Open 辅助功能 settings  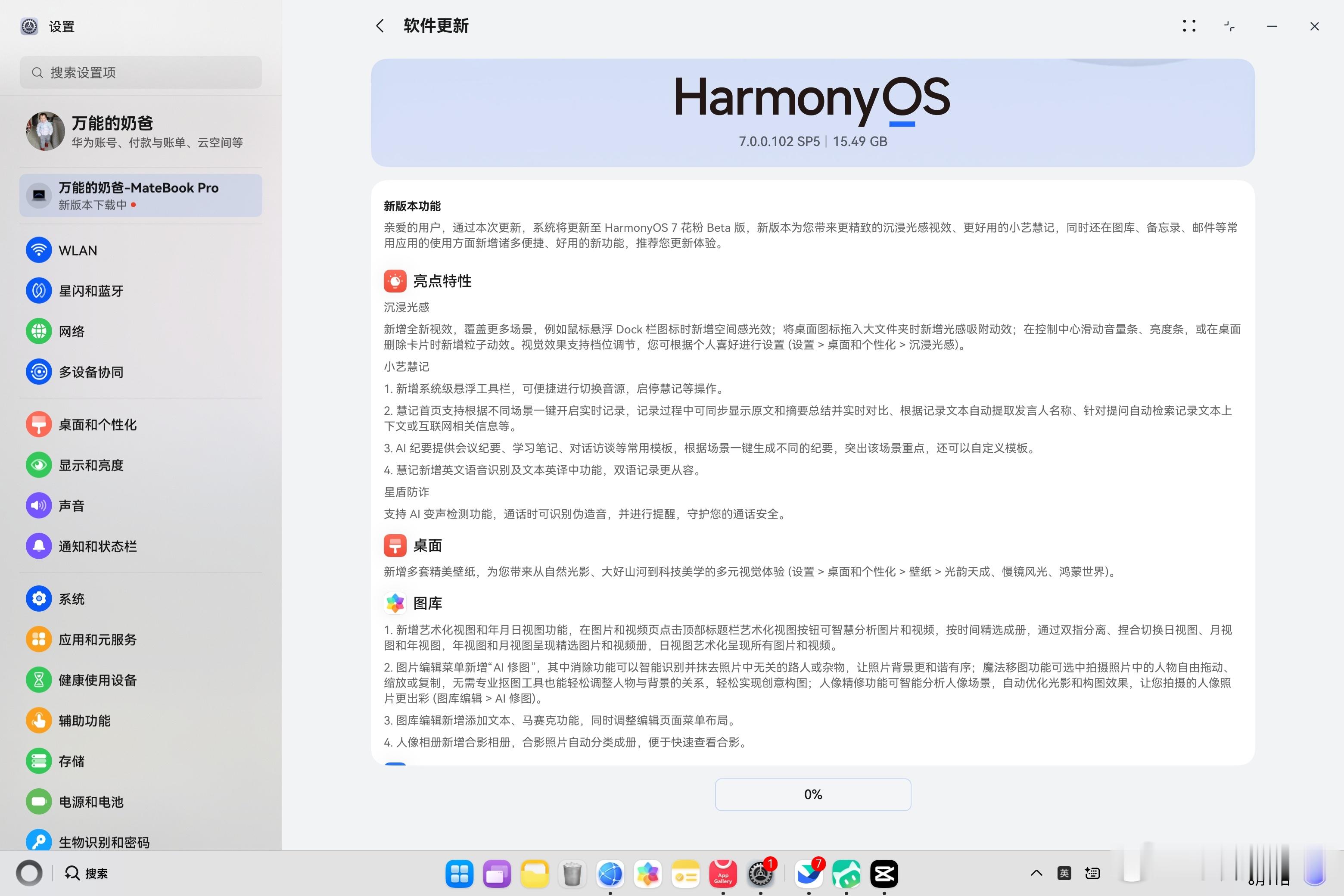[140, 721]
